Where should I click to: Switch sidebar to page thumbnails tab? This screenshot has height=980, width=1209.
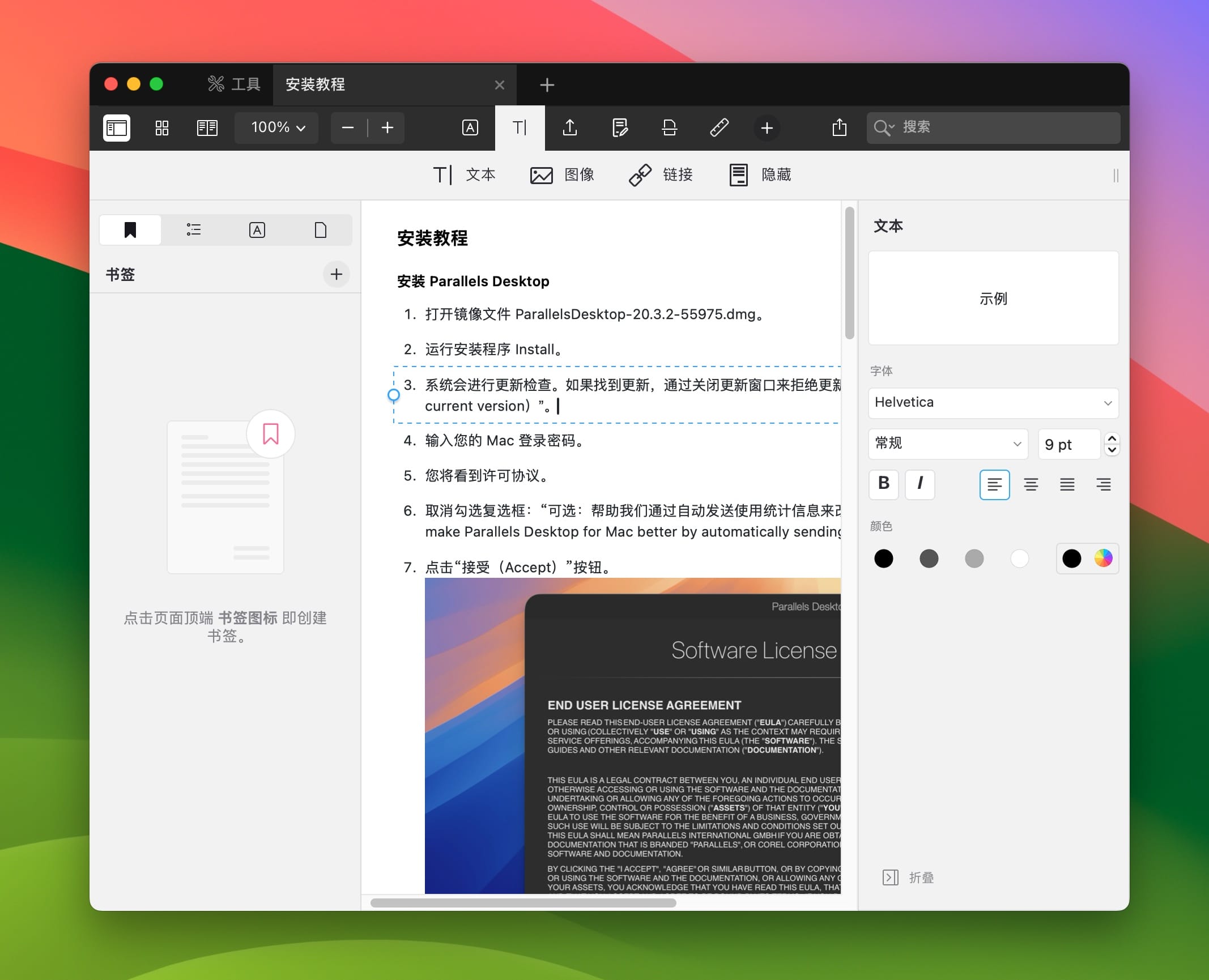[321, 230]
